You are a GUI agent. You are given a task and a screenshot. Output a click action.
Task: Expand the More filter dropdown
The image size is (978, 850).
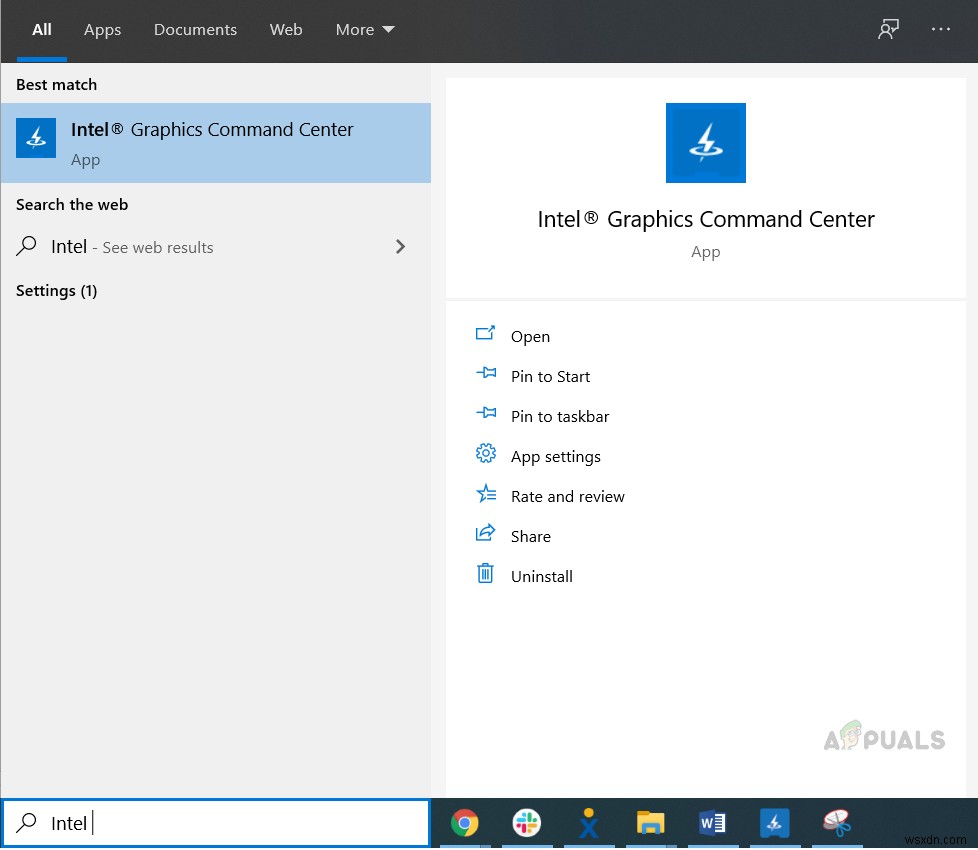pos(365,30)
